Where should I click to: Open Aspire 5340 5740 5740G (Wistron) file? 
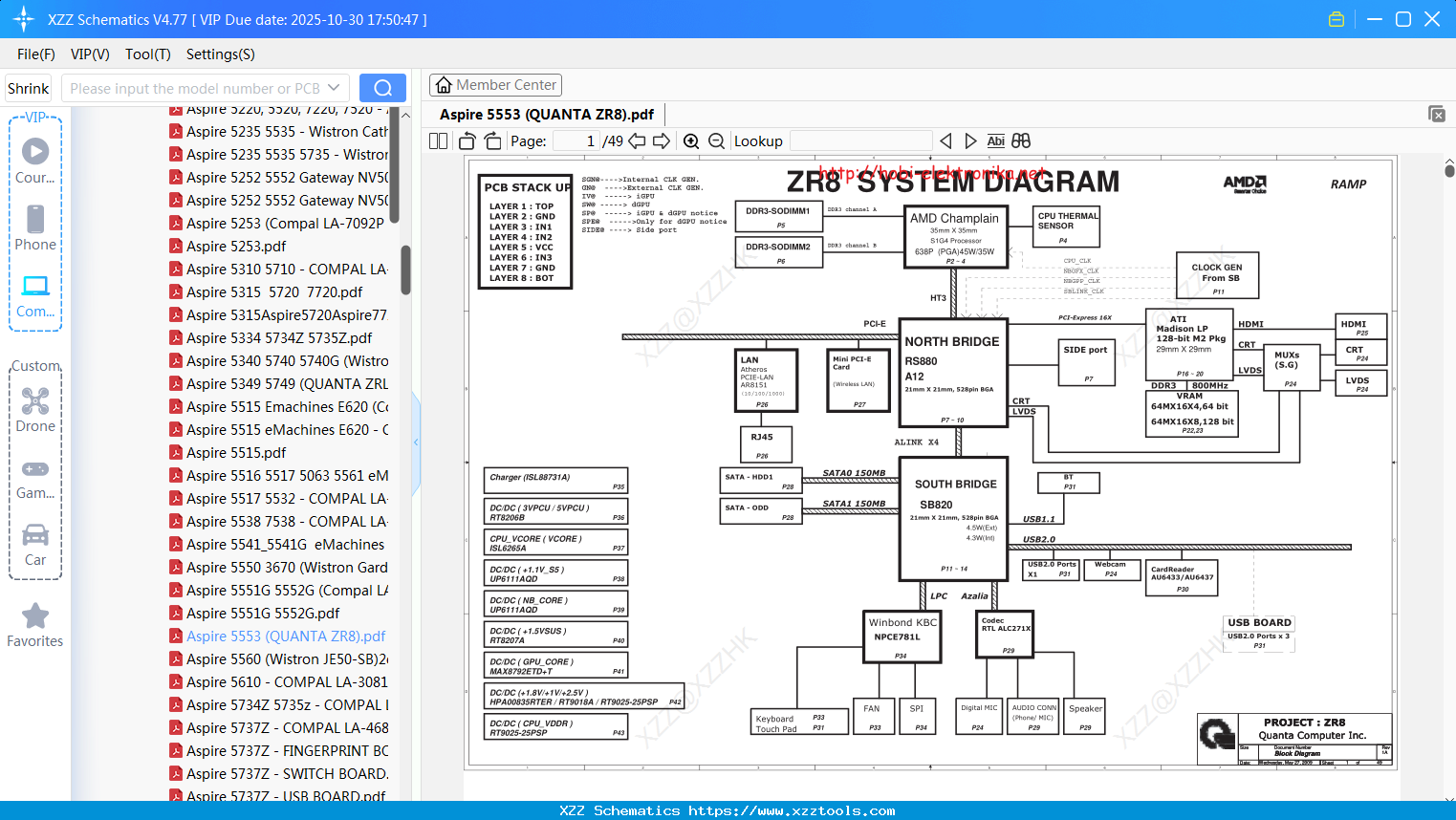pyautogui.click(x=279, y=361)
